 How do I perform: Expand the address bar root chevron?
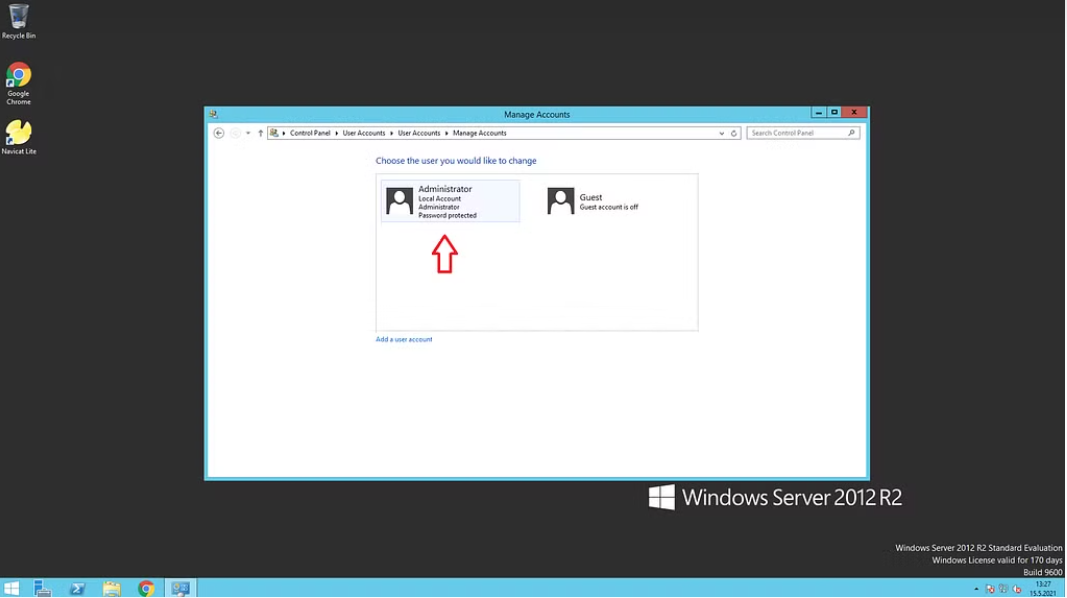pyautogui.click(x=284, y=133)
